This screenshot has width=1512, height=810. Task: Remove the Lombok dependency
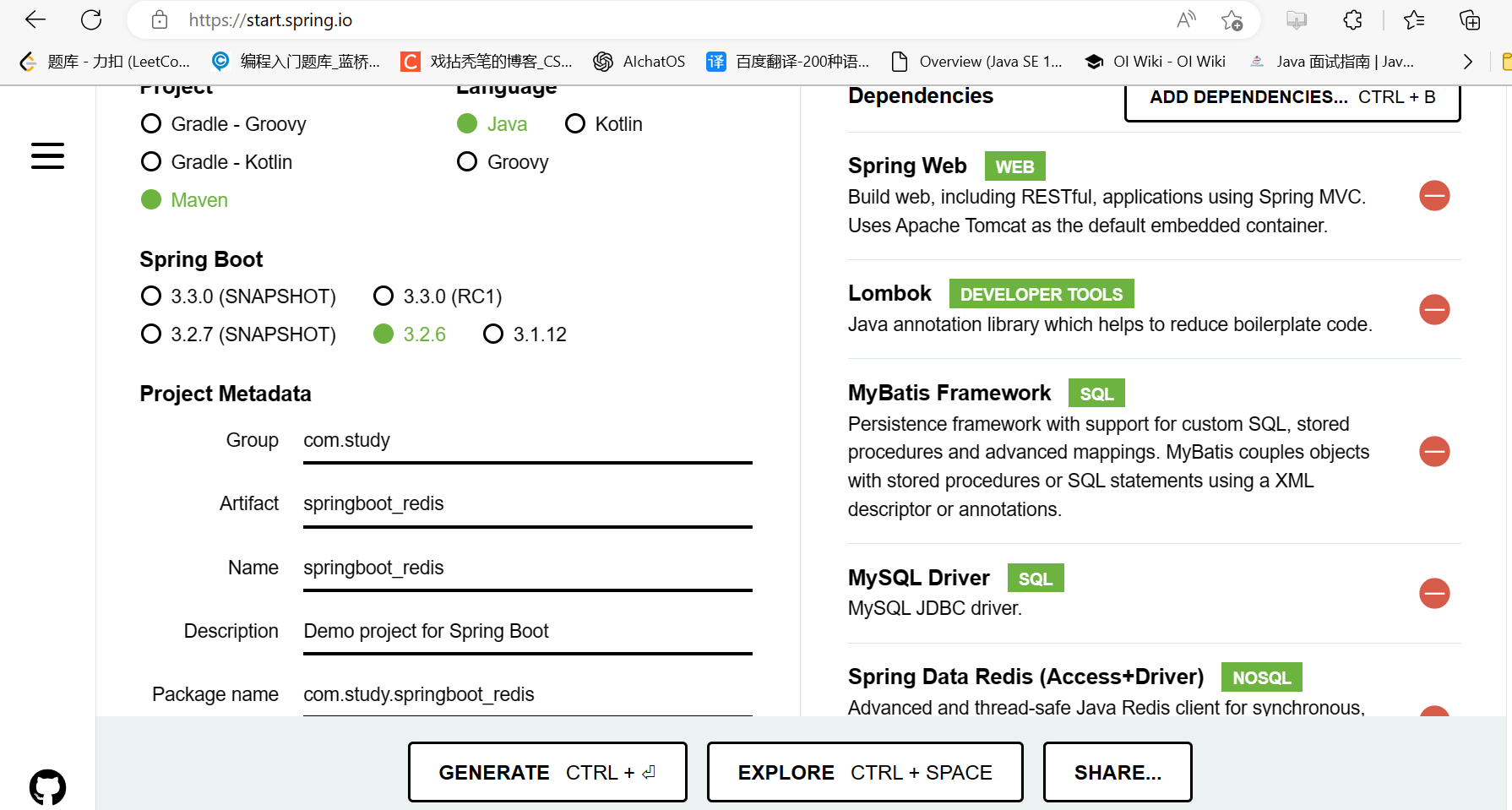(x=1434, y=310)
